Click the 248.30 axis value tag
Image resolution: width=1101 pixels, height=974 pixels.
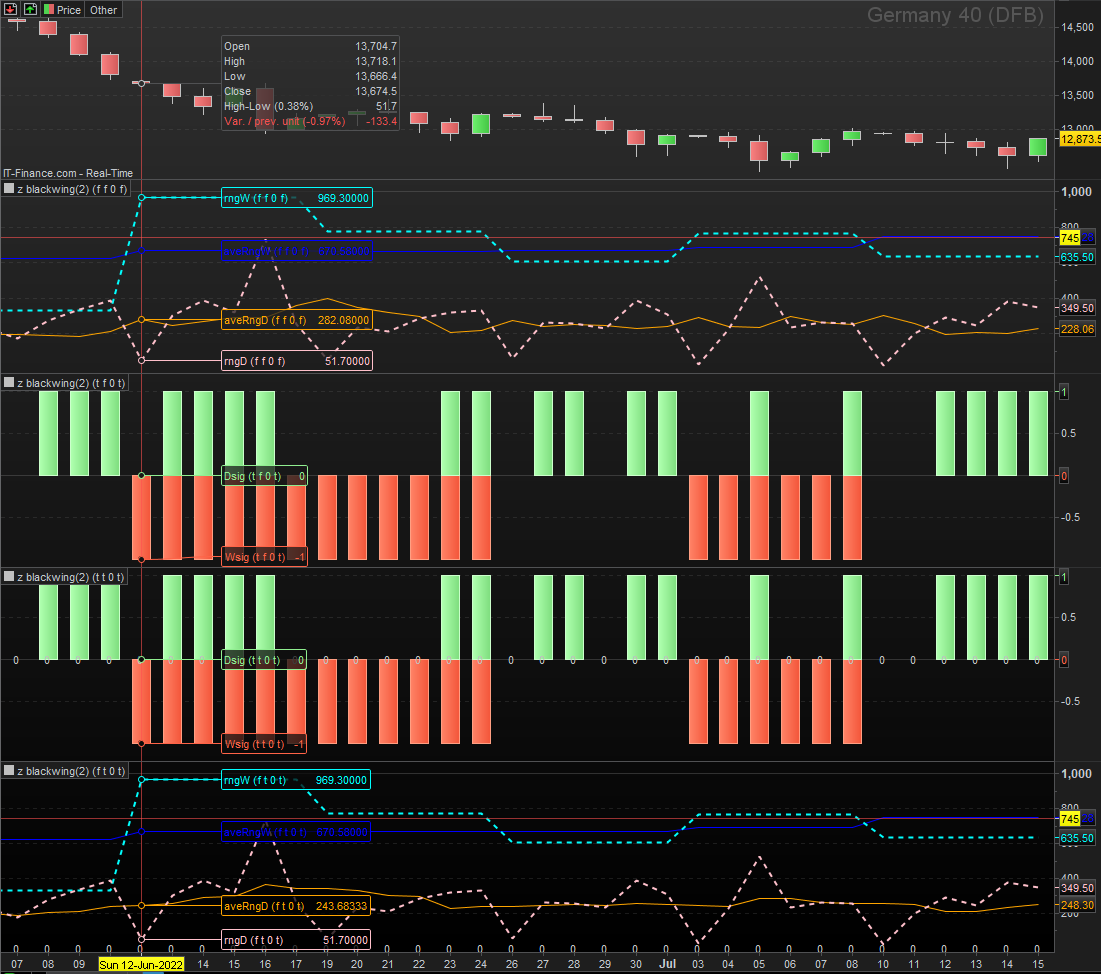click(x=1076, y=905)
